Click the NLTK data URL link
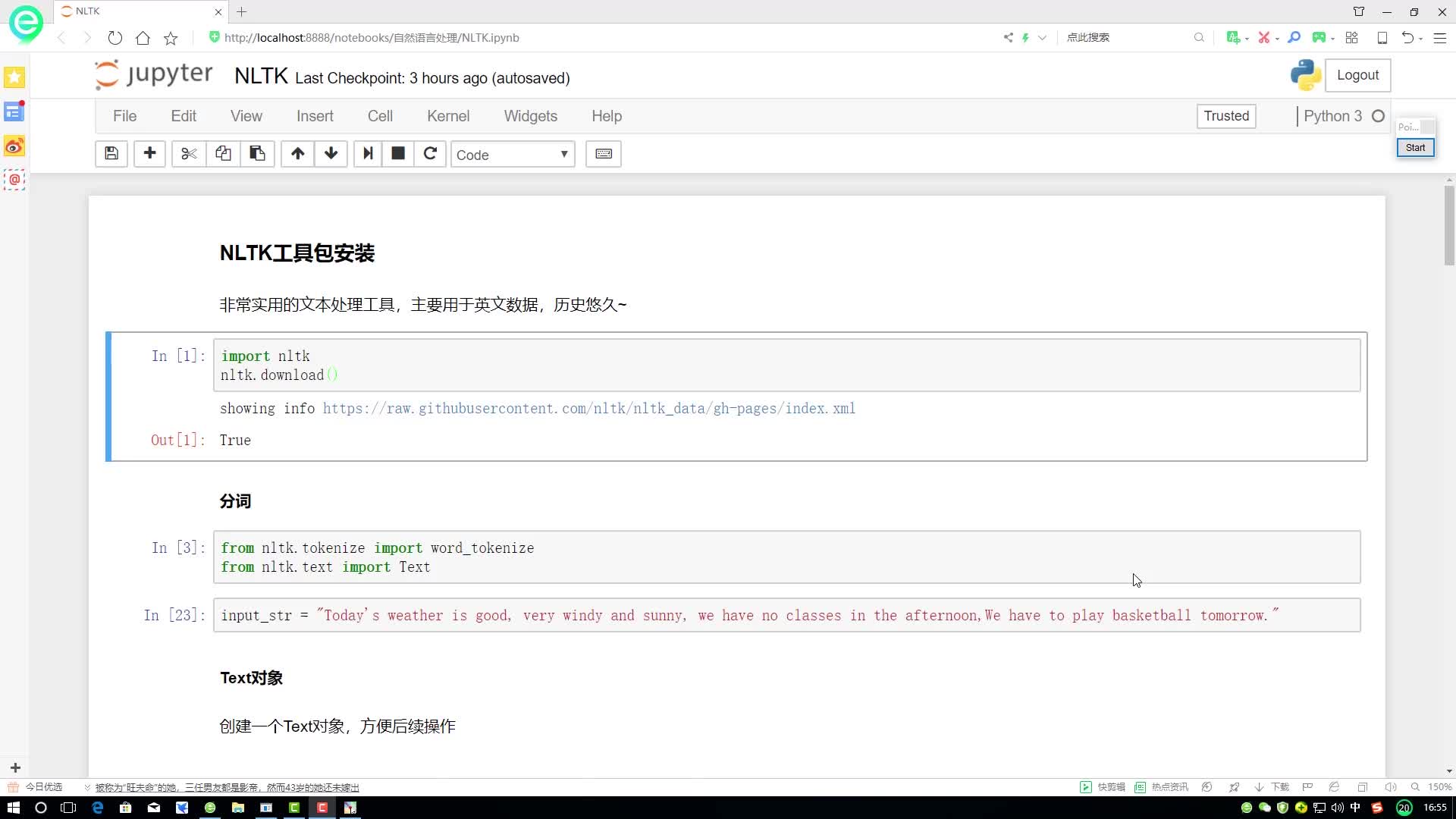This screenshot has width=1456, height=819. [589, 408]
